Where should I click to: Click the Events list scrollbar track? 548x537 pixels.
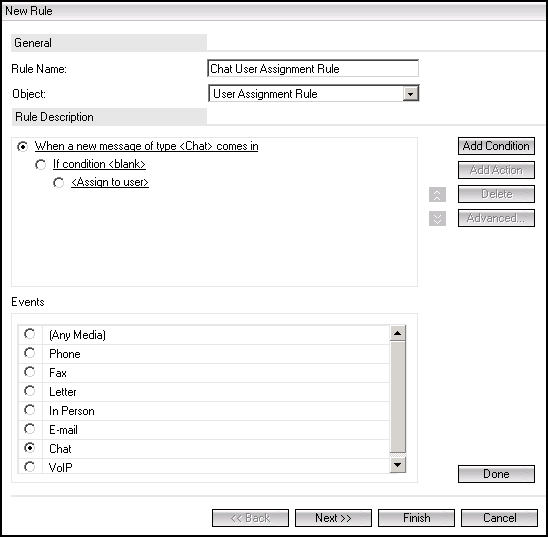click(x=397, y=397)
